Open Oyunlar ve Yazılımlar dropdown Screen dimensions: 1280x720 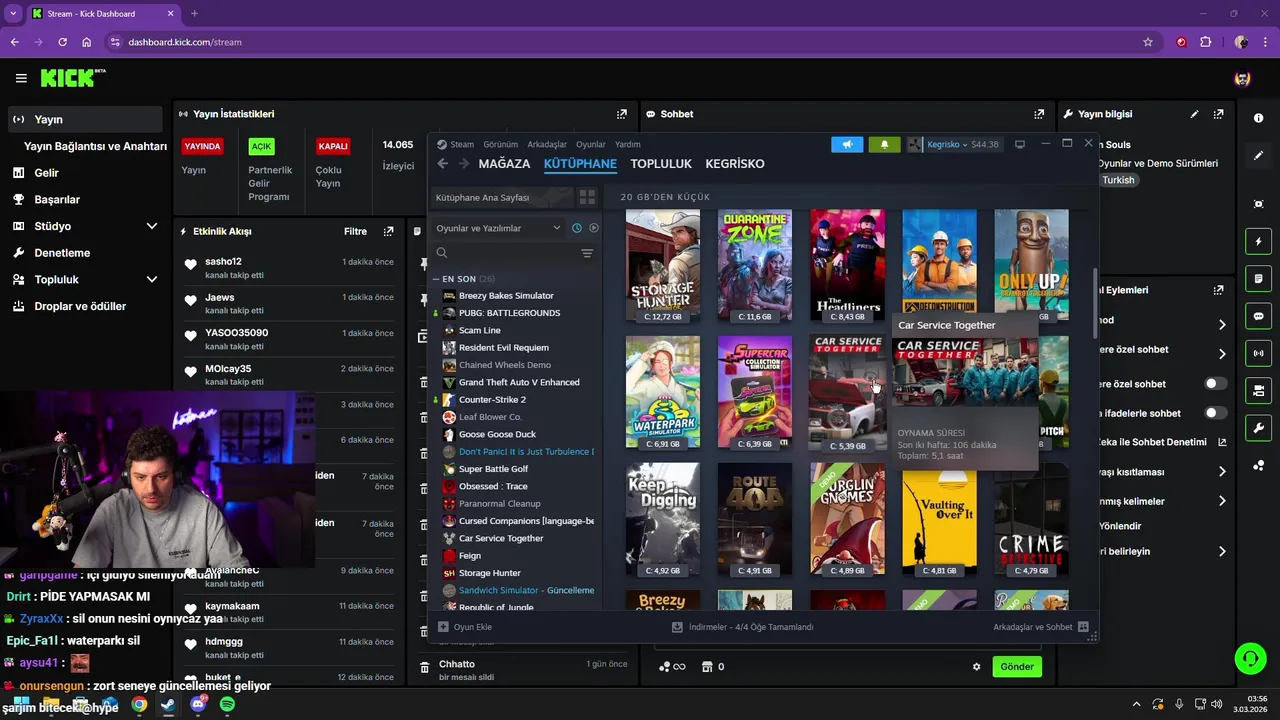click(498, 228)
